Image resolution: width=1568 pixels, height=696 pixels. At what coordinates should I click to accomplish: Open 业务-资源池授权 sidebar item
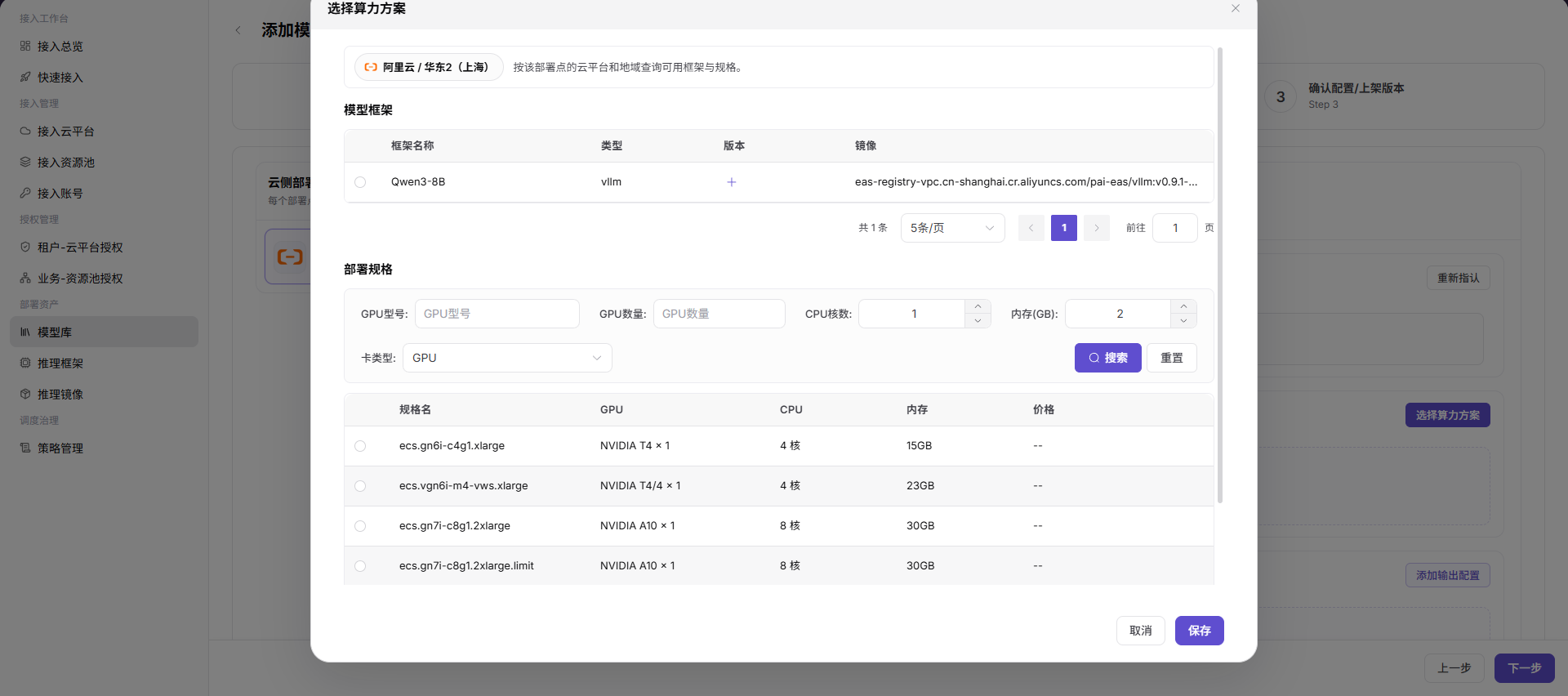coord(104,279)
